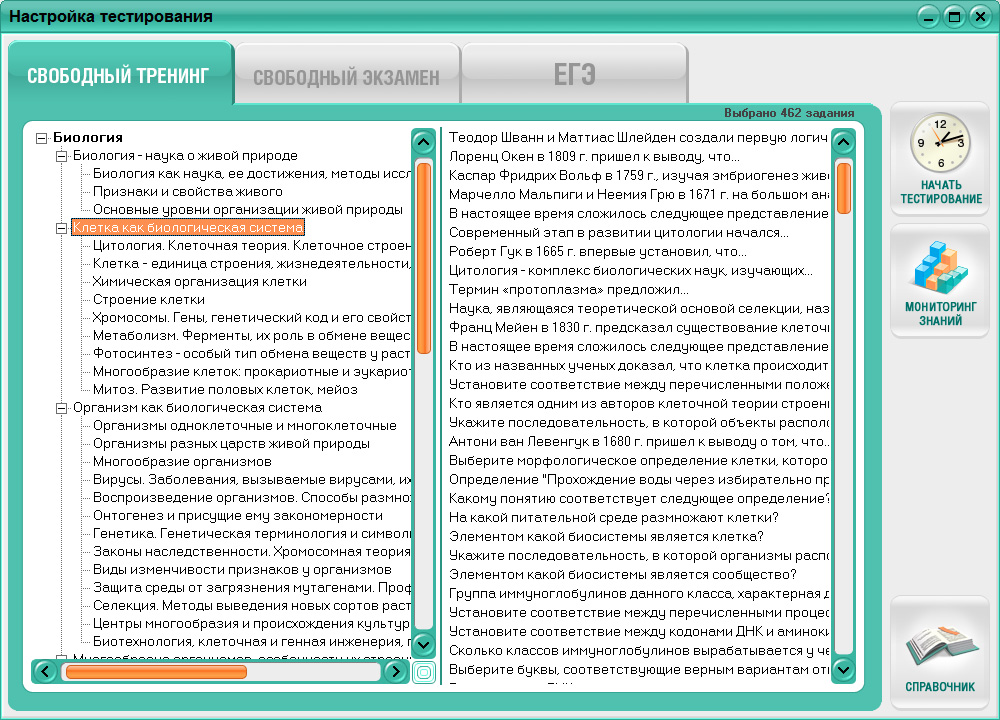Click tree horizontal scroll left arrow

[45, 672]
